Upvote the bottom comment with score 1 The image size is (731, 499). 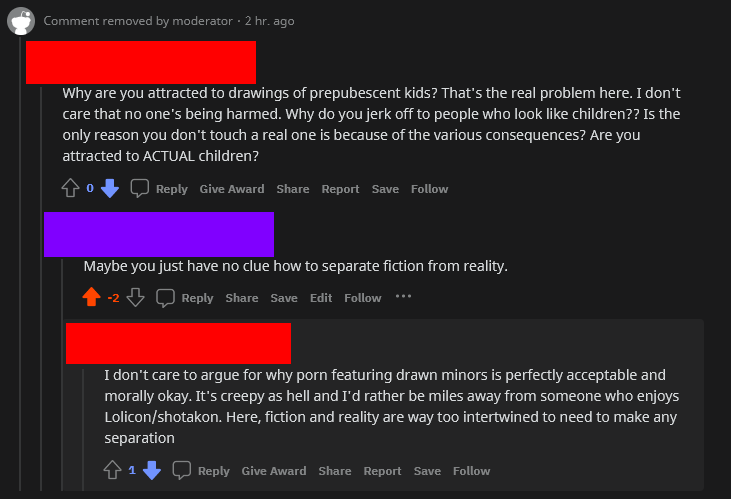(112, 470)
